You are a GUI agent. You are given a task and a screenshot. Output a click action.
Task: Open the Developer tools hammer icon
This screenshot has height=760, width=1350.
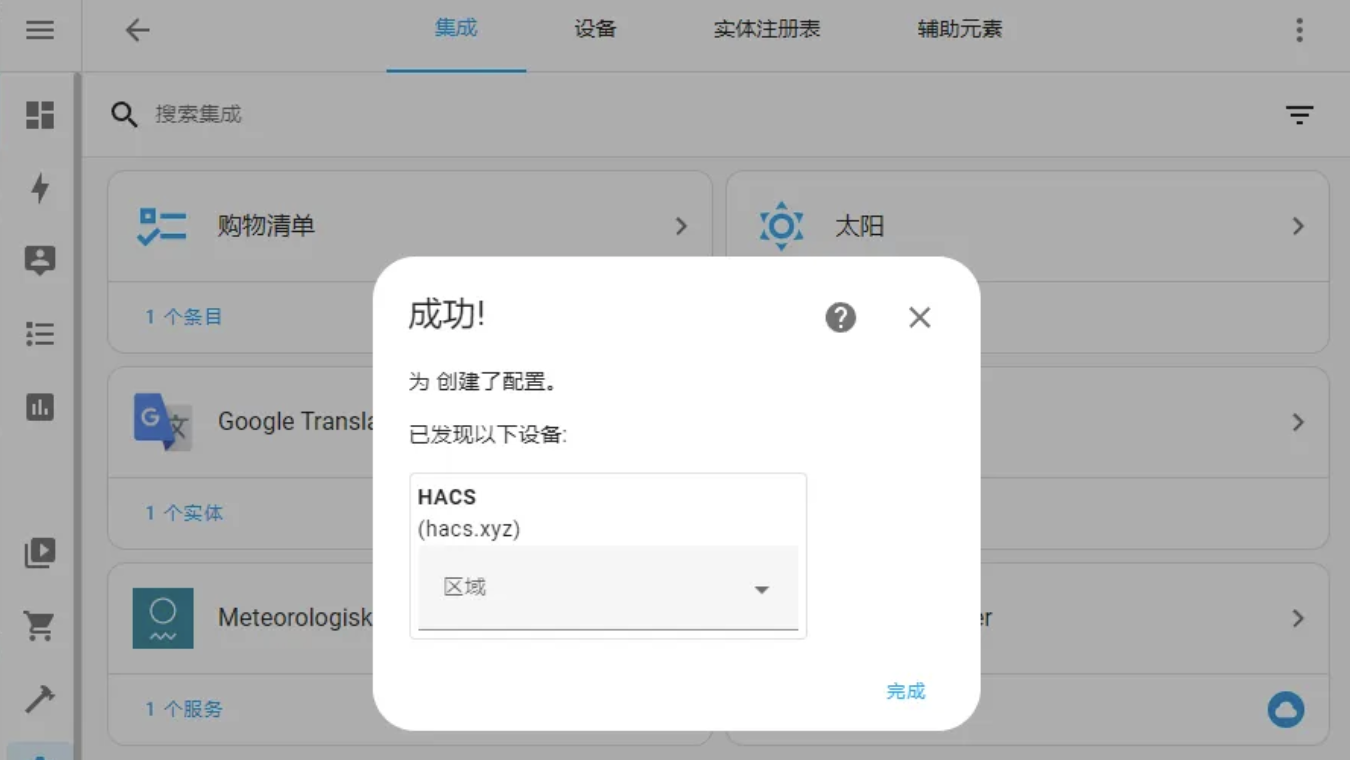pyautogui.click(x=40, y=699)
